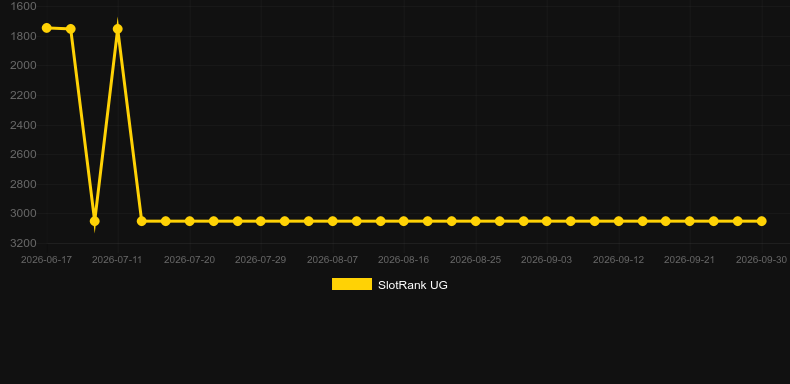Viewport: 790px width, 384px height.
Task: Select the data point above 2026-08-16
Action: [404, 221]
